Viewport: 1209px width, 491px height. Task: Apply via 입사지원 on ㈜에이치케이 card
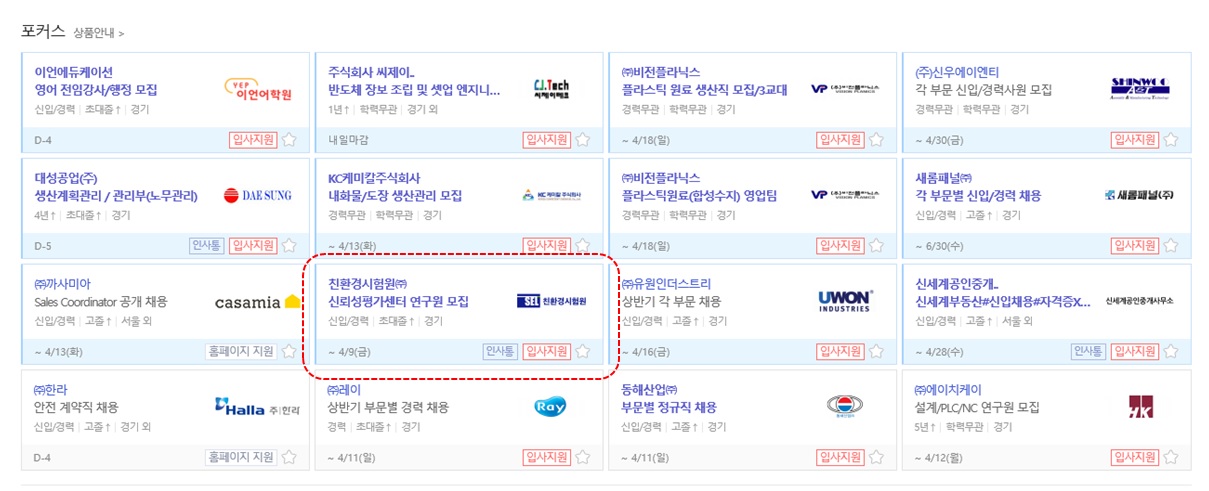click(1134, 458)
